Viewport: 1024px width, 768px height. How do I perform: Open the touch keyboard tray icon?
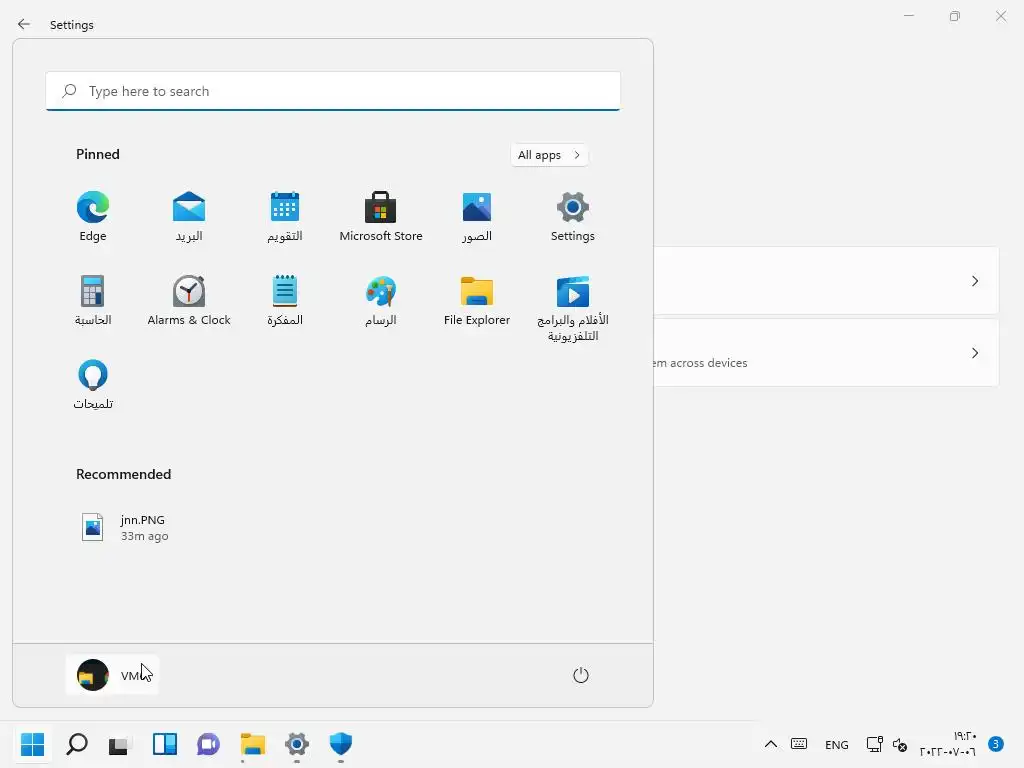[799, 744]
